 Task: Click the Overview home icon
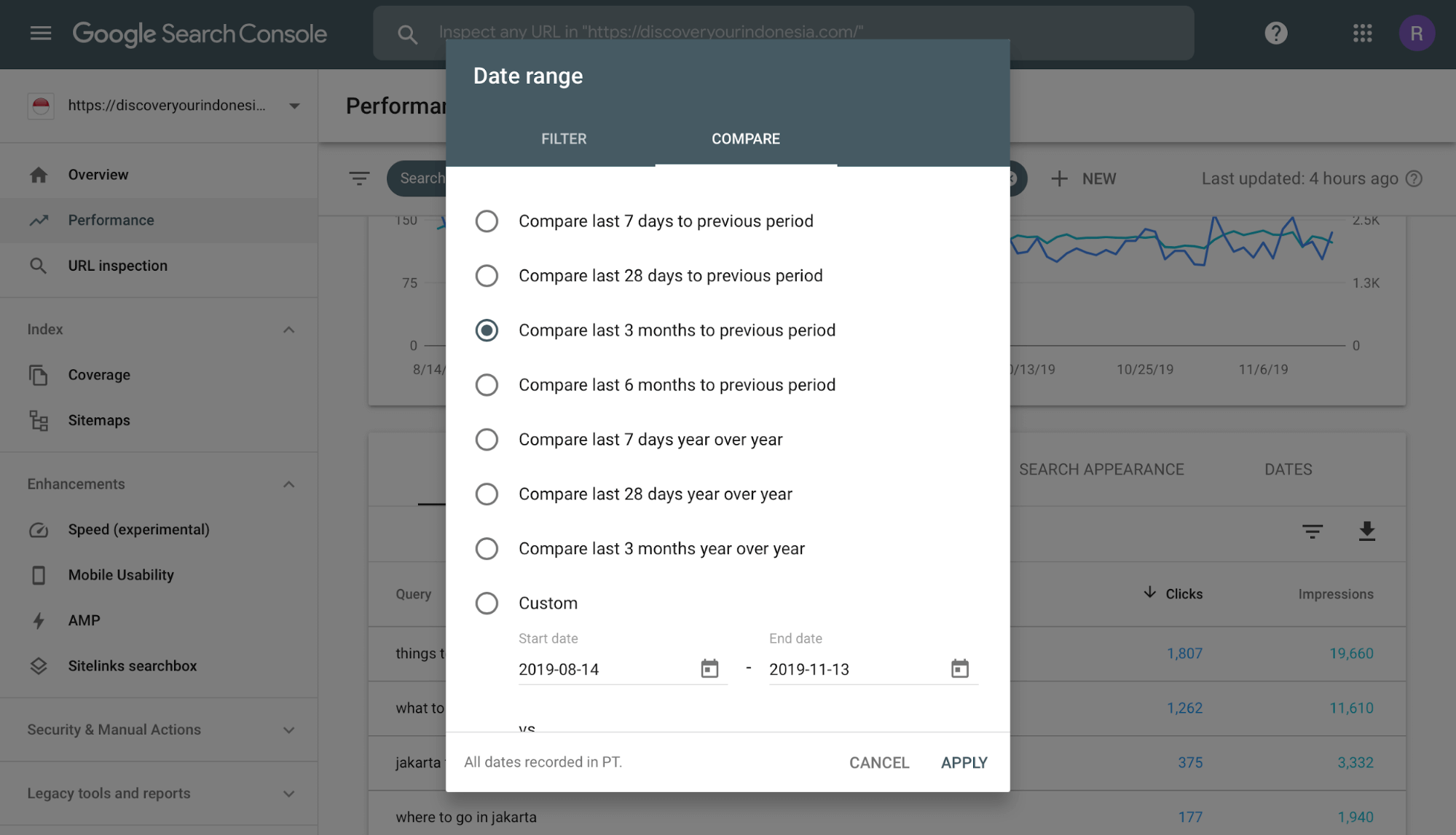[39, 175]
